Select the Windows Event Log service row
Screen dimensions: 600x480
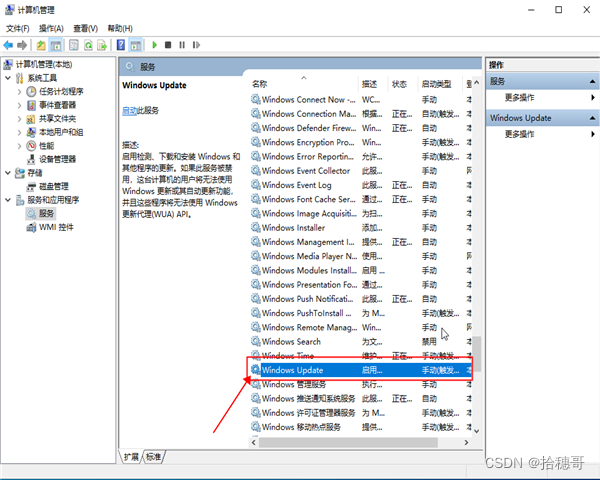click(x=361, y=185)
